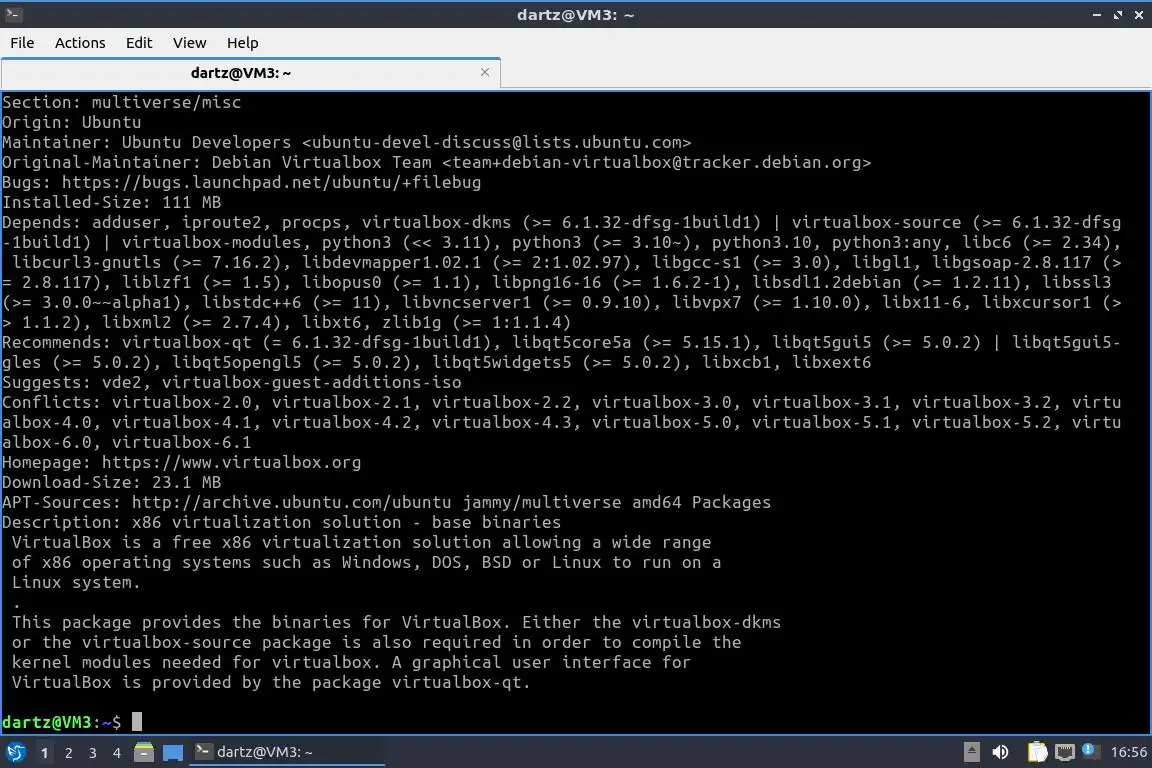Click 'virtualbox-guest-additions-iso' in Suggests line
This screenshot has height=768, width=1152.
click(312, 382)
